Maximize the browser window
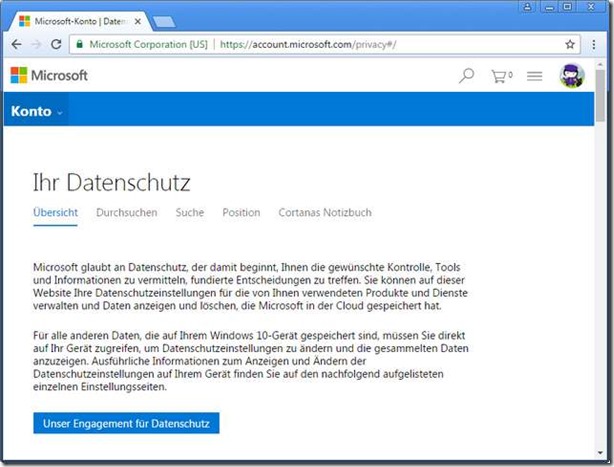614x467 pixels. (x=567, y=7)
